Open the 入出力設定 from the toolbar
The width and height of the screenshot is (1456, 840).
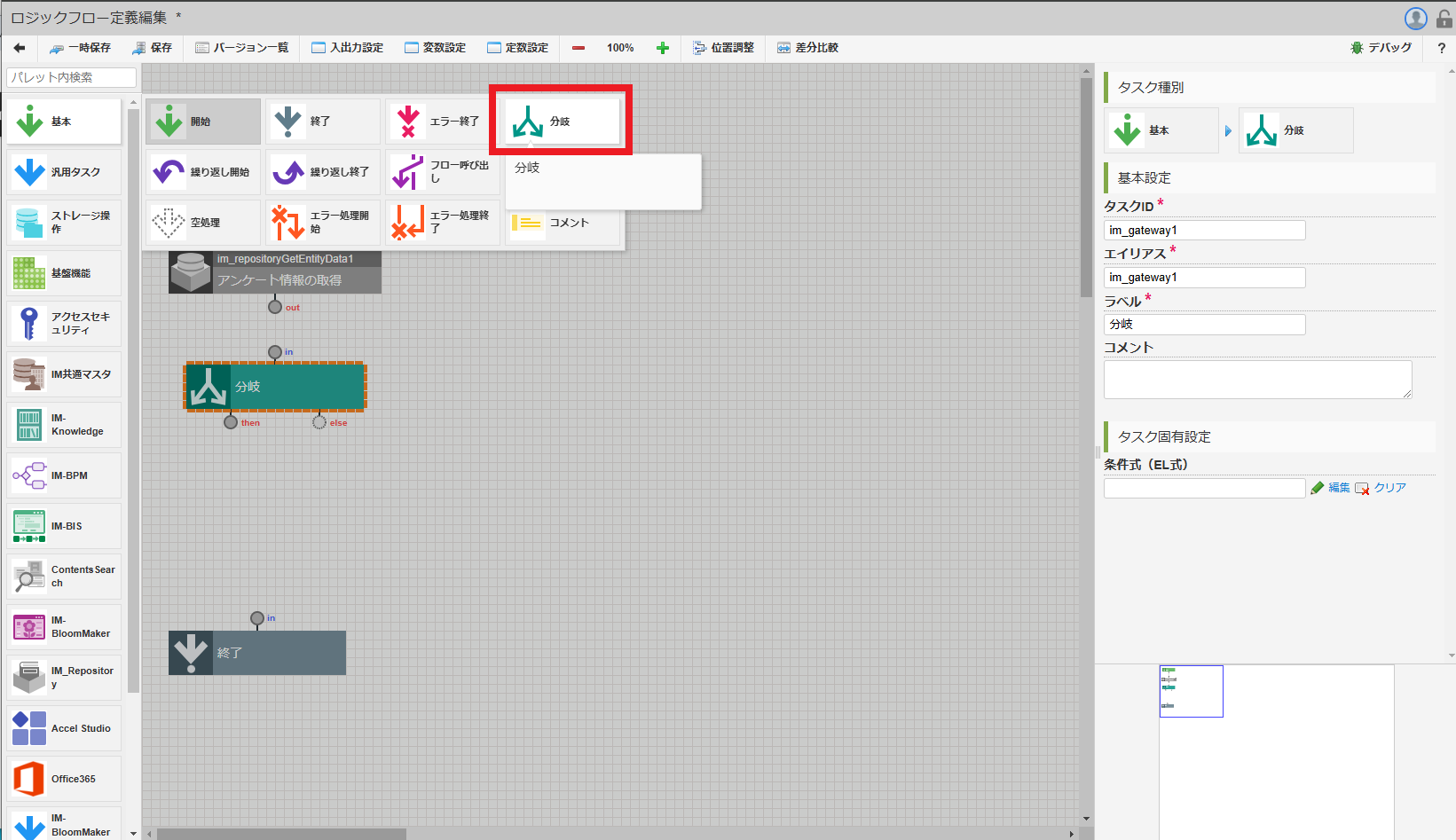pyautogui.click(x=349, y=48)
